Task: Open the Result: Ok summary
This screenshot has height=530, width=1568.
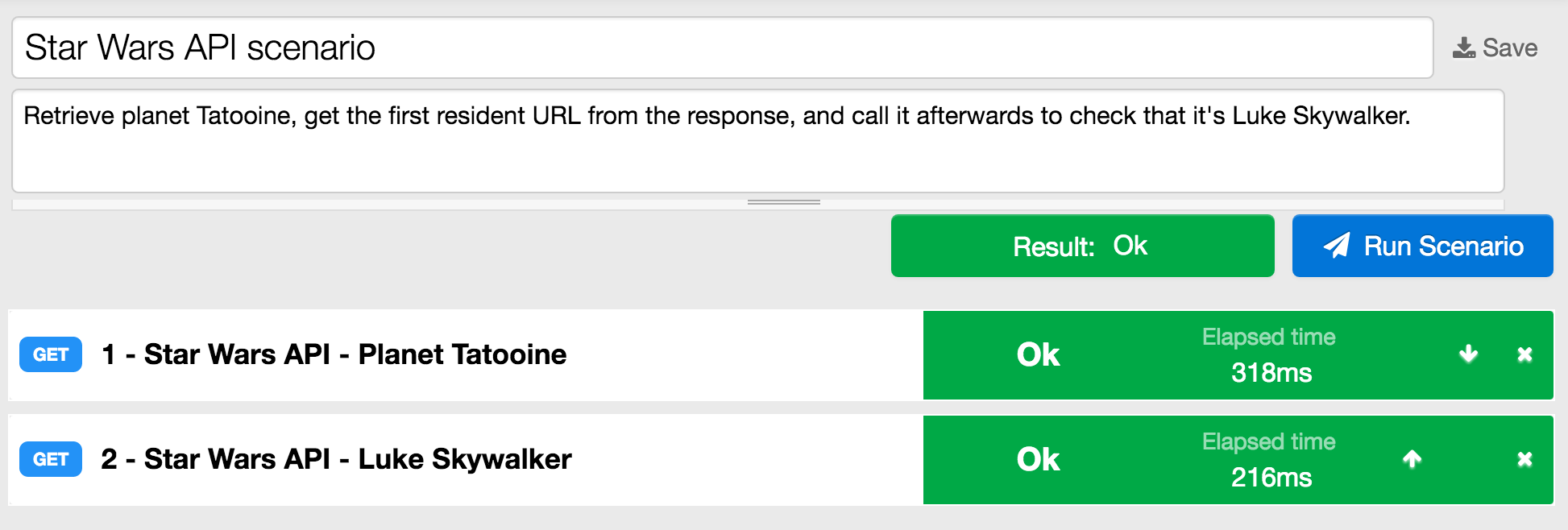Action: click(1081, 246)
